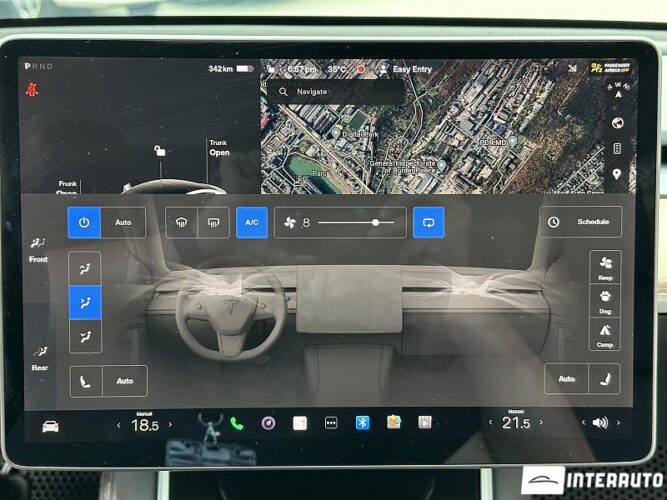
Task: Select the feet-level vent airflow
Action: point(85,336)
